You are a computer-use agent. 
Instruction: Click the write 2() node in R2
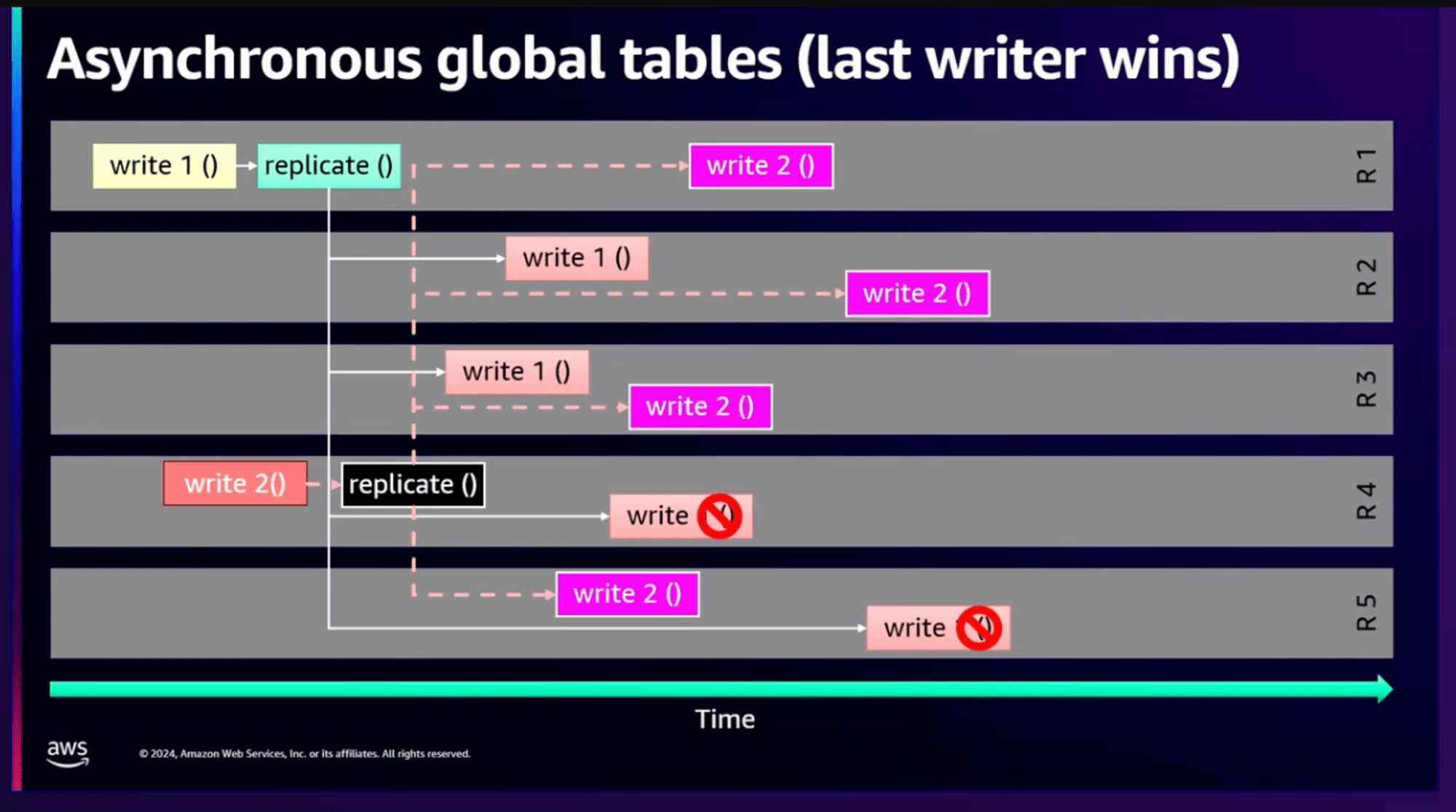[917, 293]
